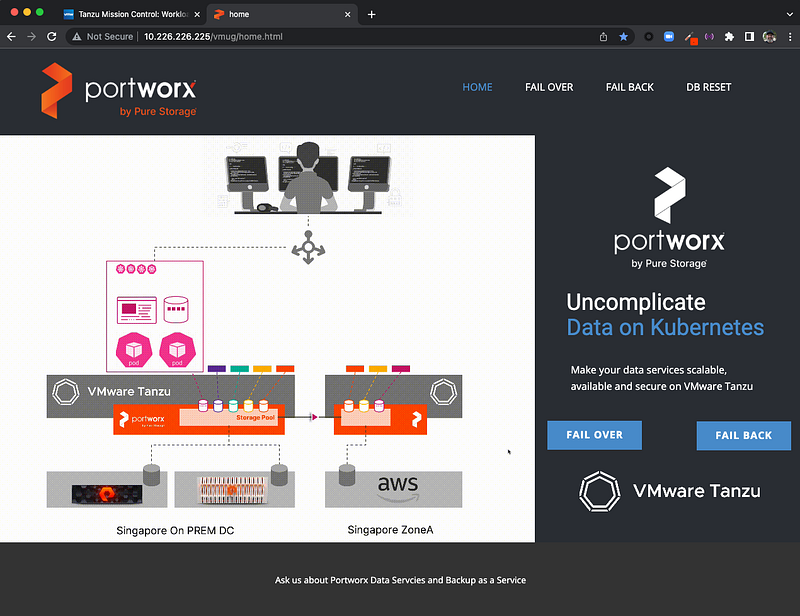Expand the tab search chevron
Image resolution: width=800 pixels, height=616 pixels.
[x=789, y=14]
